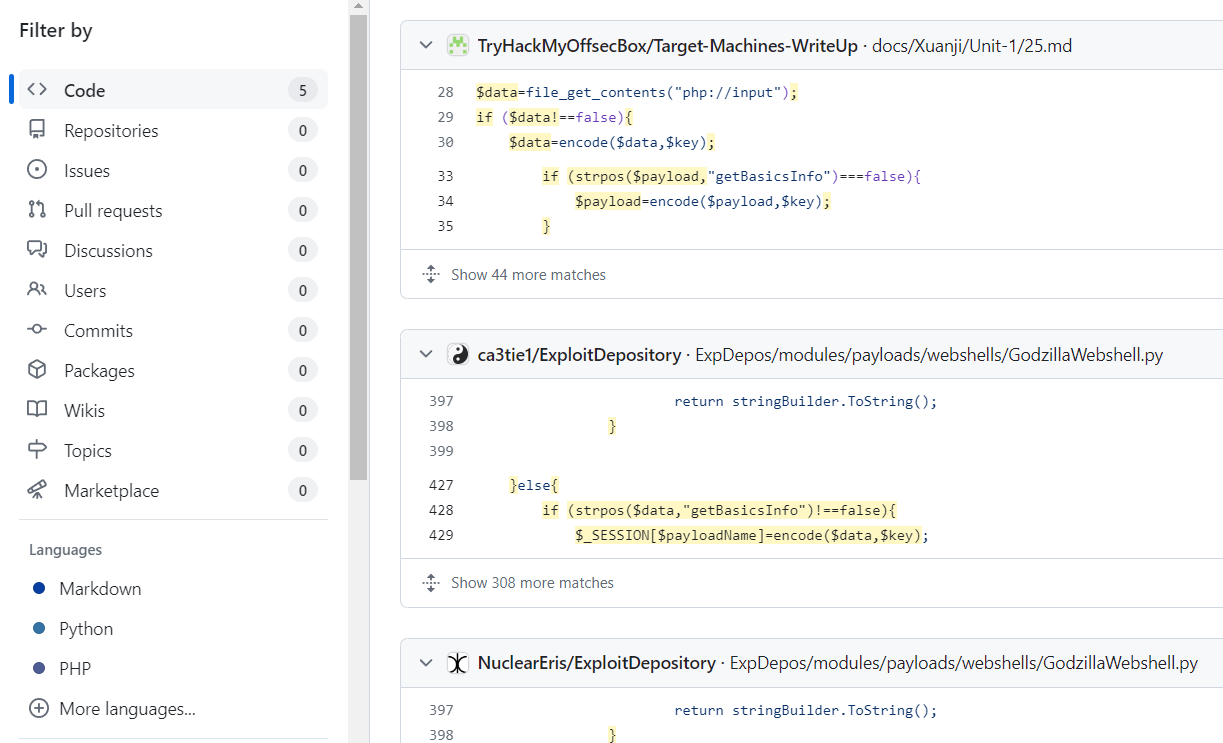Viewport: 1223px width, 743px height.
Task: Click the sidebar vertical scrollbar
Action: [358, 250]
